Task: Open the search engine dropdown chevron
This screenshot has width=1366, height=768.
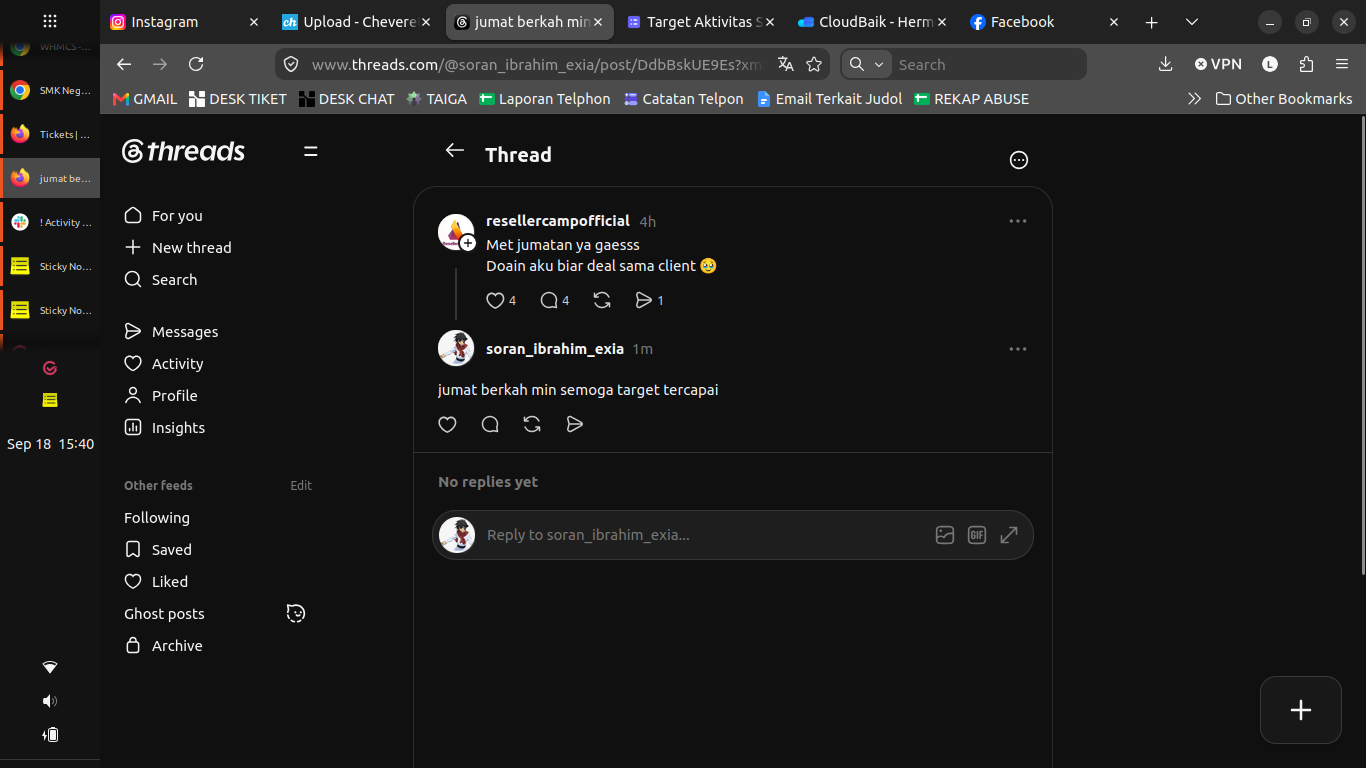Action: coord(879,64)
